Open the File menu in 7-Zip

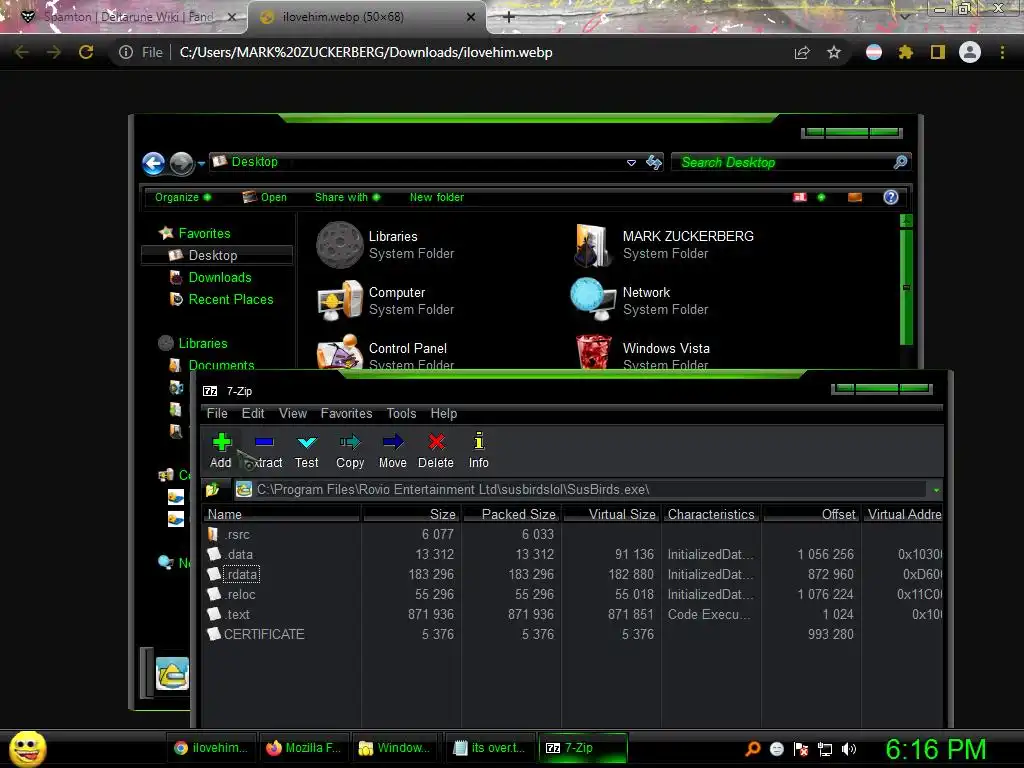click(x=217, y=413)
